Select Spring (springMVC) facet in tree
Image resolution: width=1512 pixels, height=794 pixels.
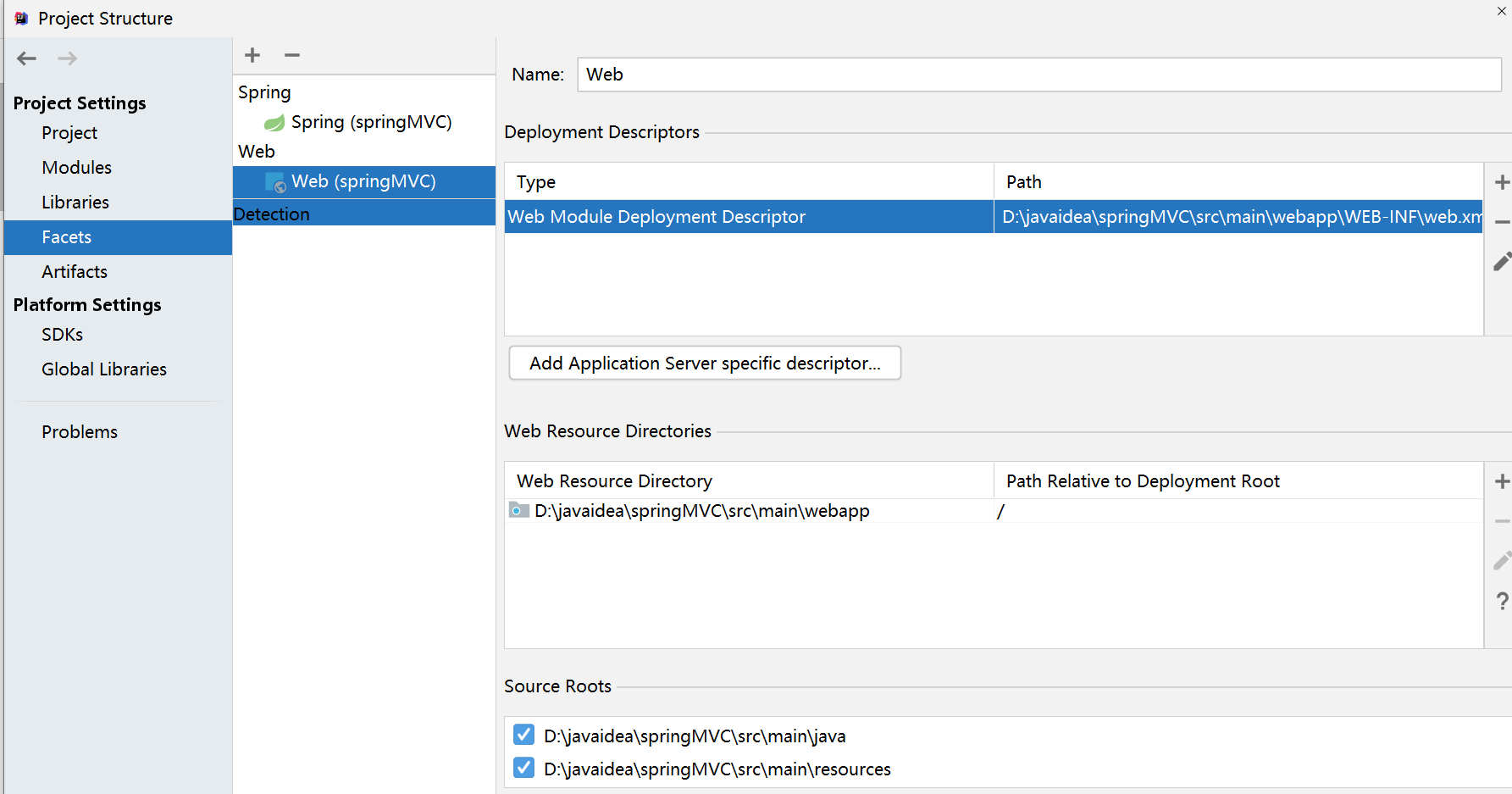[x=371, y=122]
